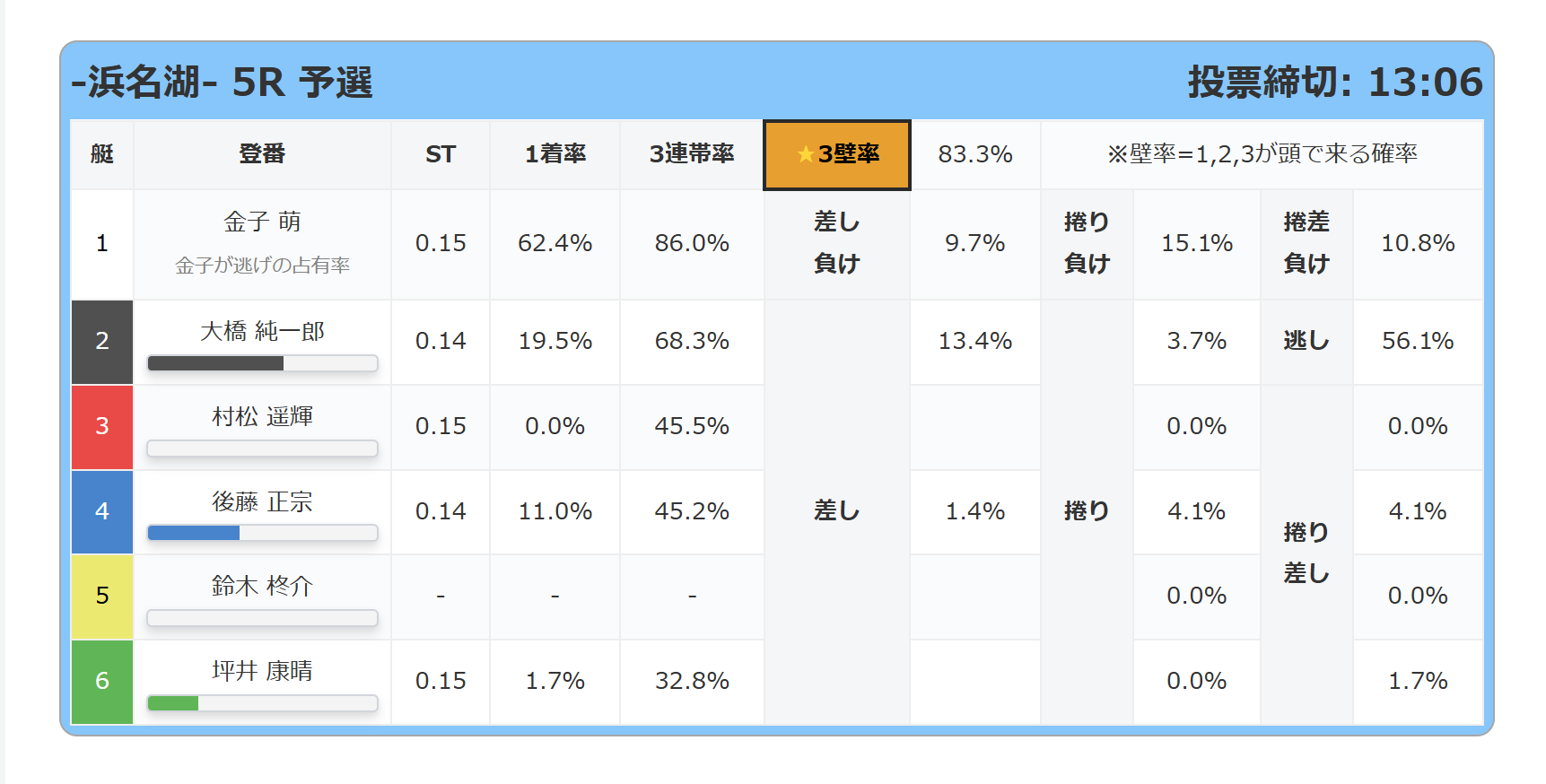Click 大橋 純一郎 share progress bar

262,363
